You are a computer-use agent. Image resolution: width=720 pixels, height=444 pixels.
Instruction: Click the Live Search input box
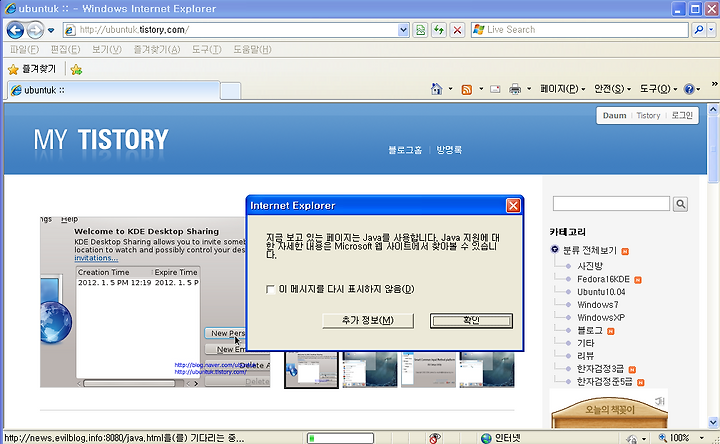click(x=579, y=30)
